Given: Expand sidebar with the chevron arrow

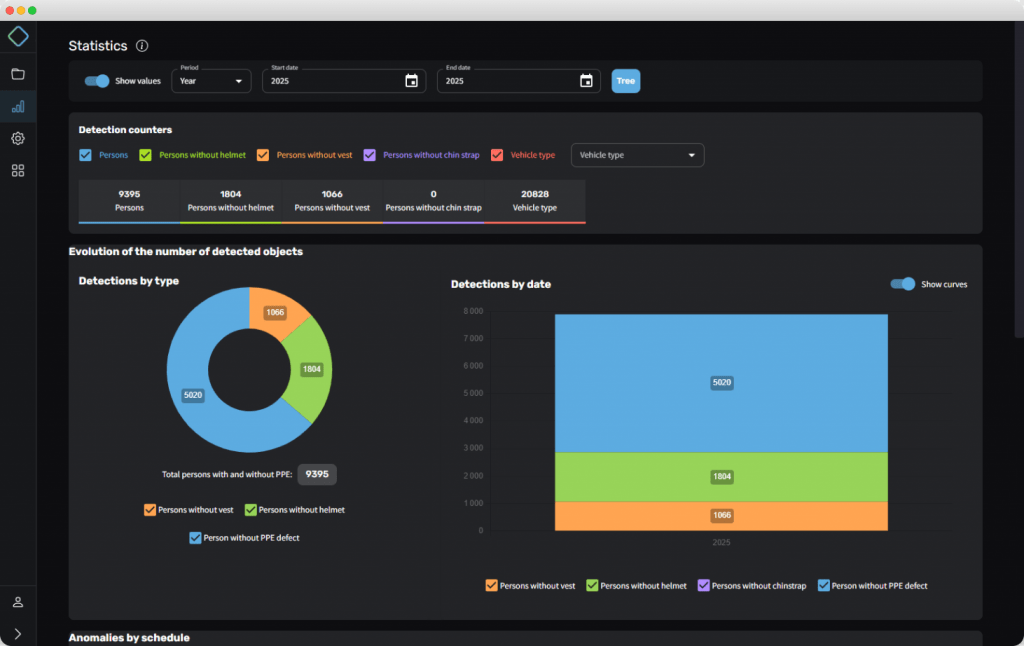Looking at the screenshot, I should tap(18, 633).
